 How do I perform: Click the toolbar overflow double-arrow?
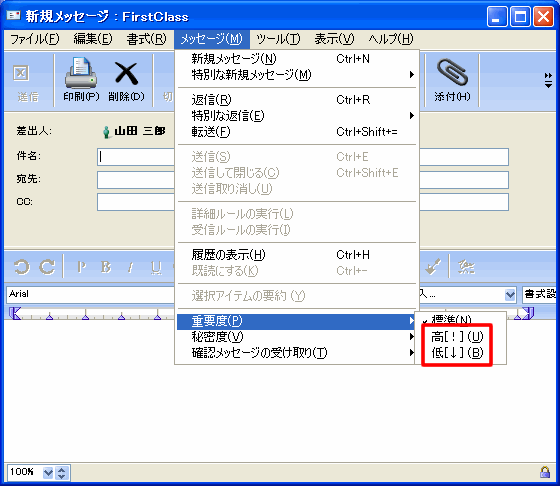click(x=548, y=80)
